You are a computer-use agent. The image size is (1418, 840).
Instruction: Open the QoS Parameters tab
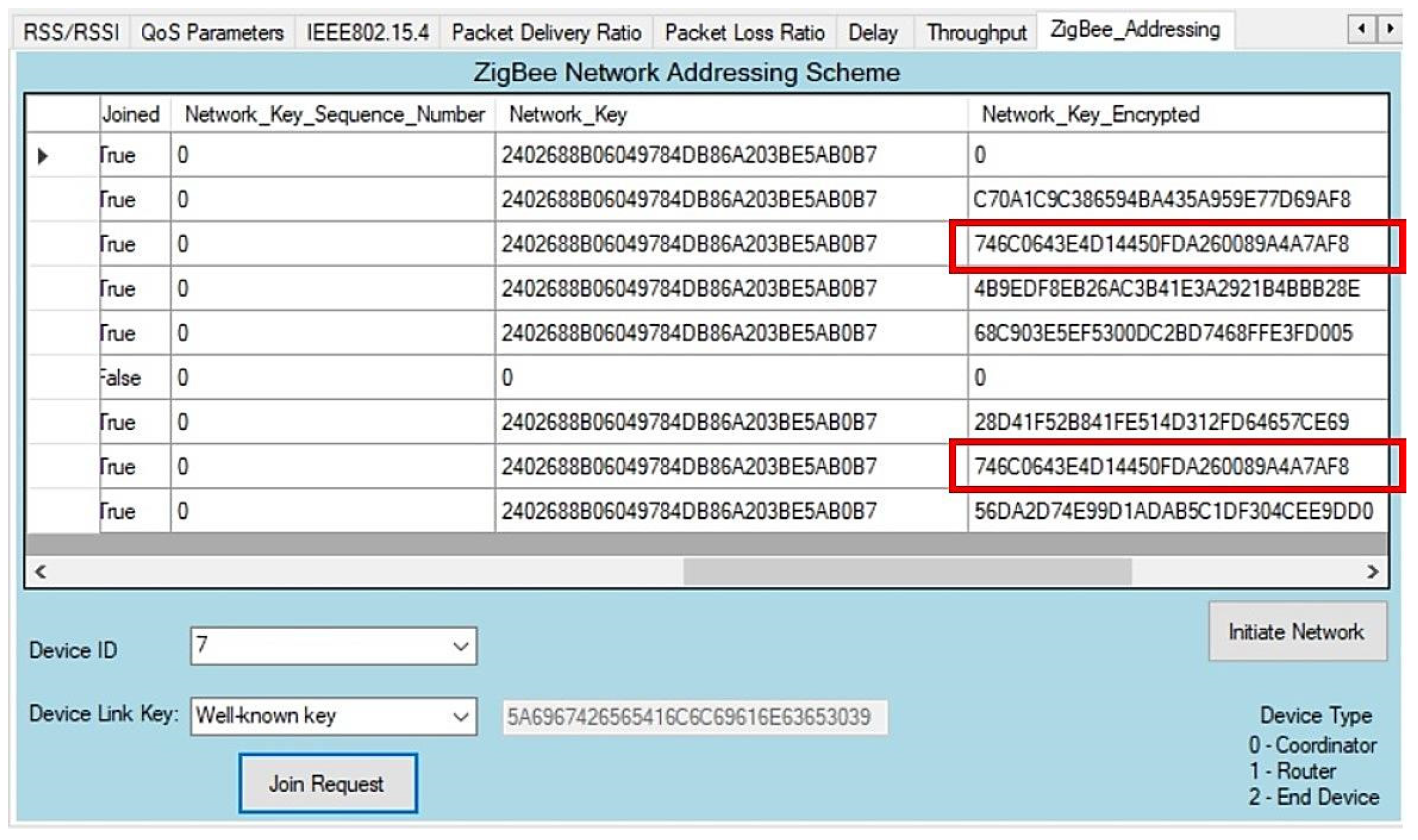point(212,32)
